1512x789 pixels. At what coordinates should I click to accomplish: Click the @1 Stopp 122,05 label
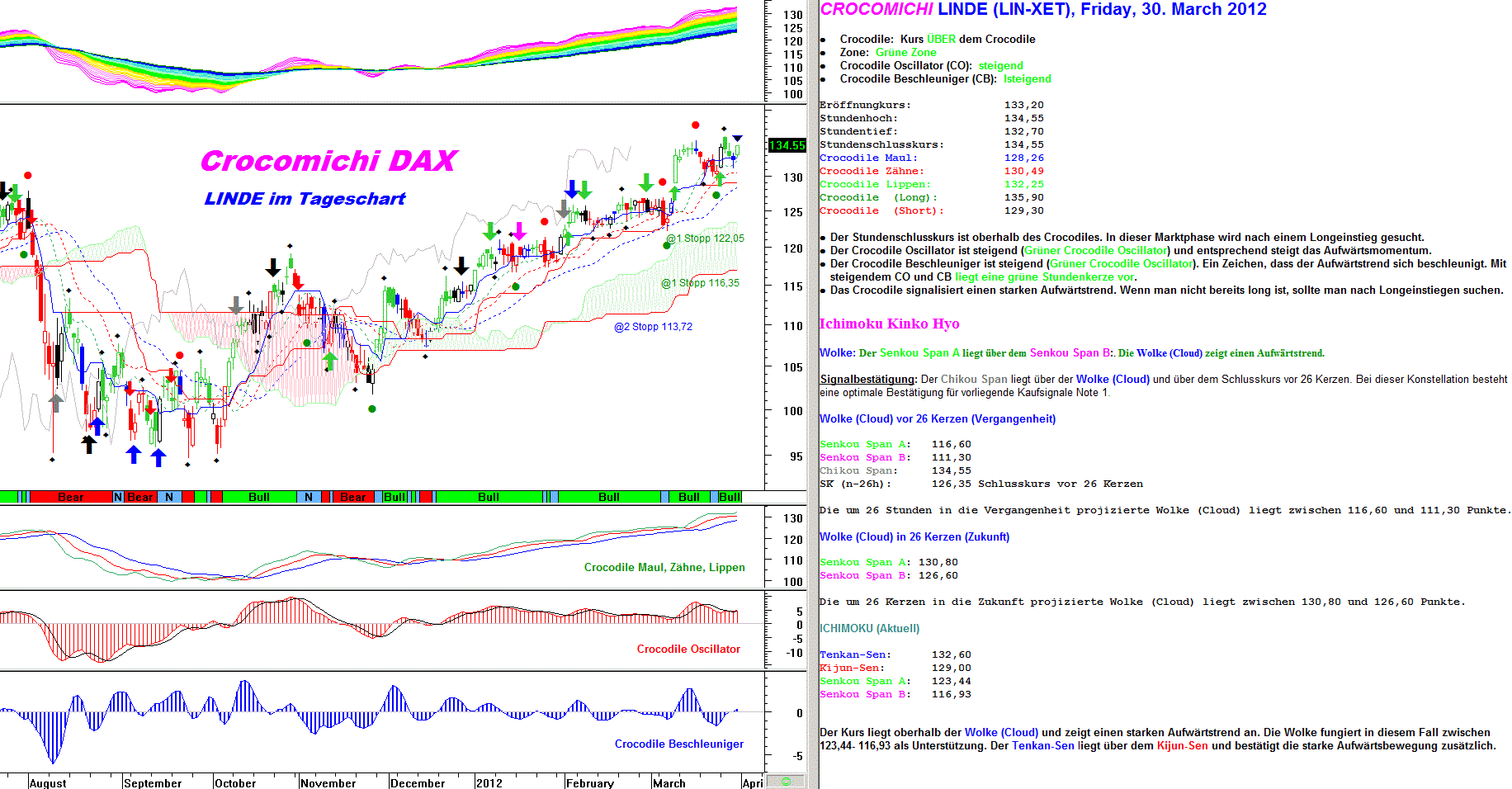point(705,239)
